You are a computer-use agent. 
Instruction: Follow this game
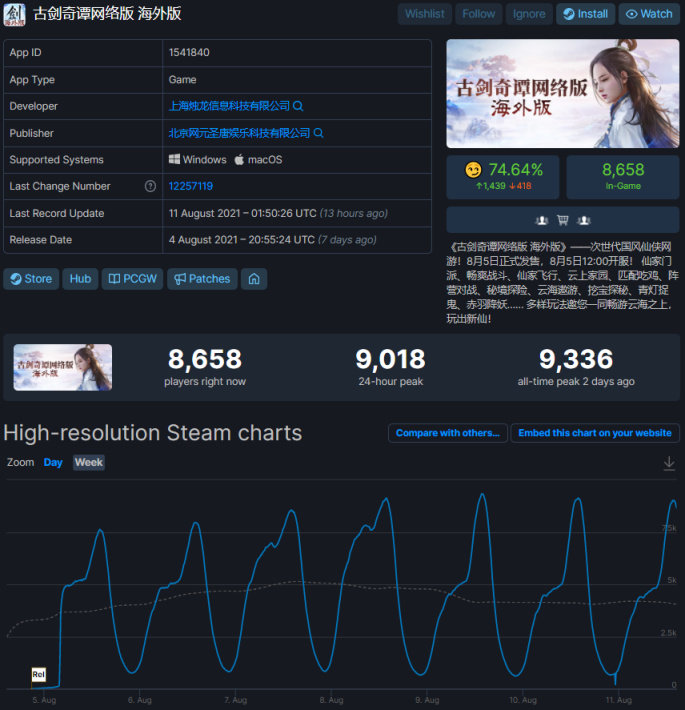479,14
